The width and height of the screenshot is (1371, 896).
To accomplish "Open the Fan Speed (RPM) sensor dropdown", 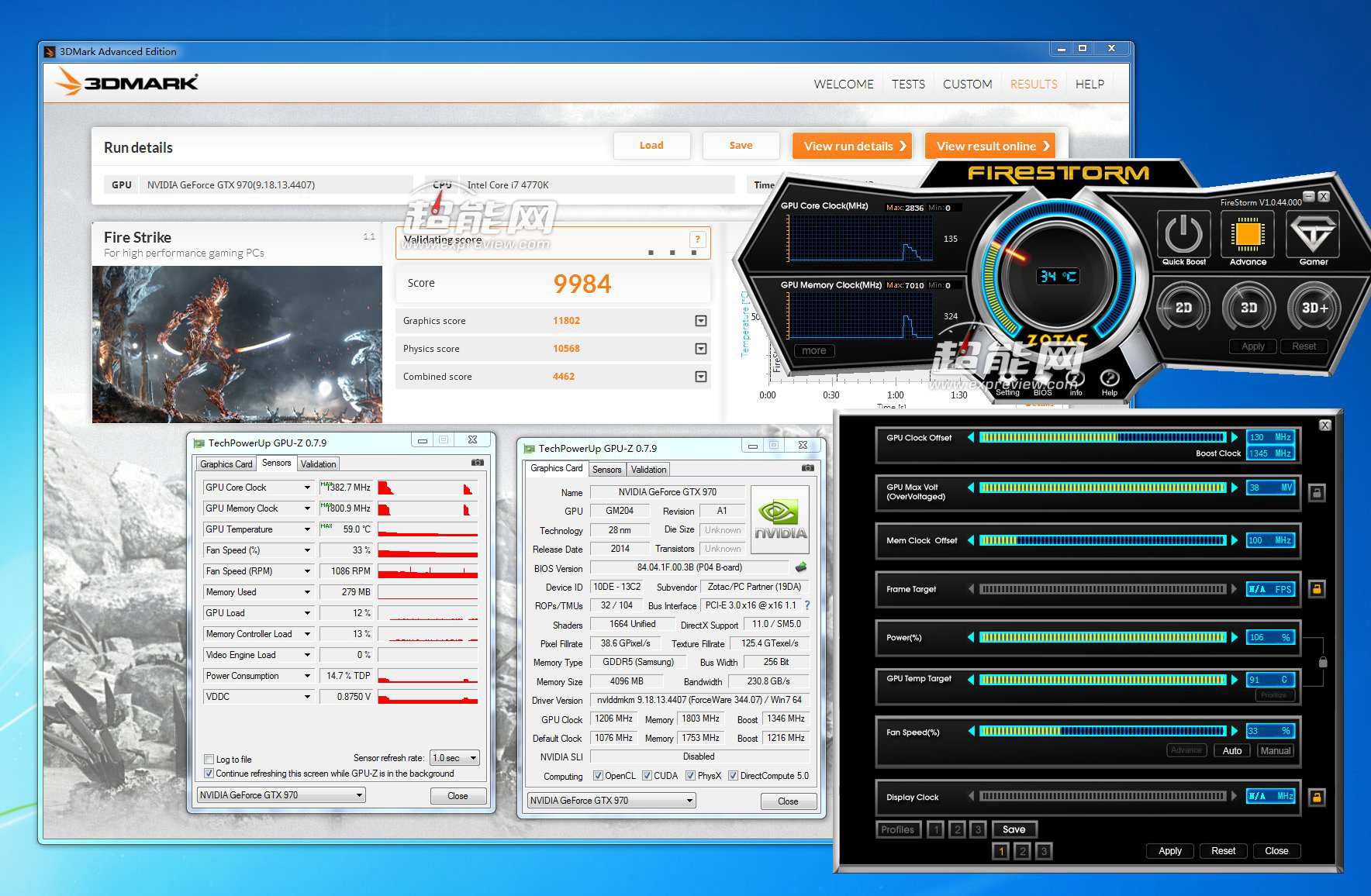I will [307, 571].
